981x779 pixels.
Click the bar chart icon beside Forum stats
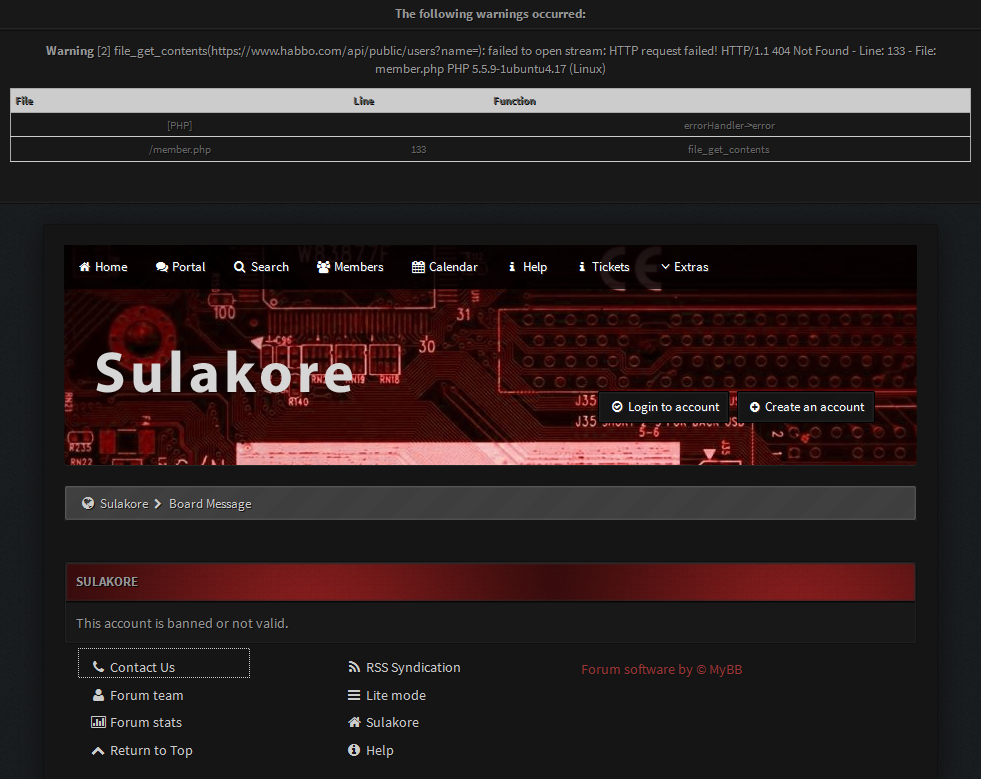pyautogui.click(x=98, y=722)
